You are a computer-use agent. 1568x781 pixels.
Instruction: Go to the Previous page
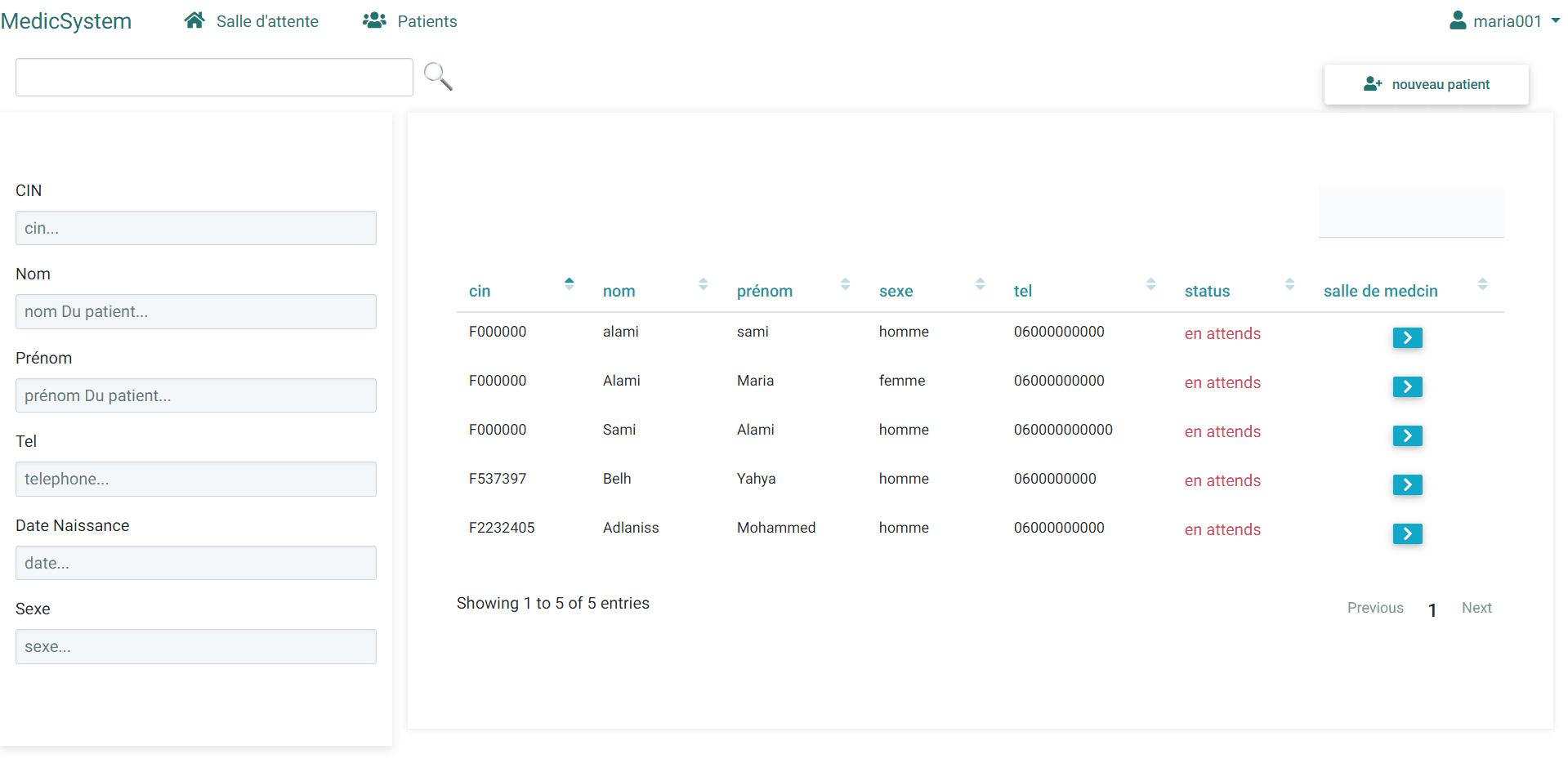pyautogui.click(x=1375, y=608)
